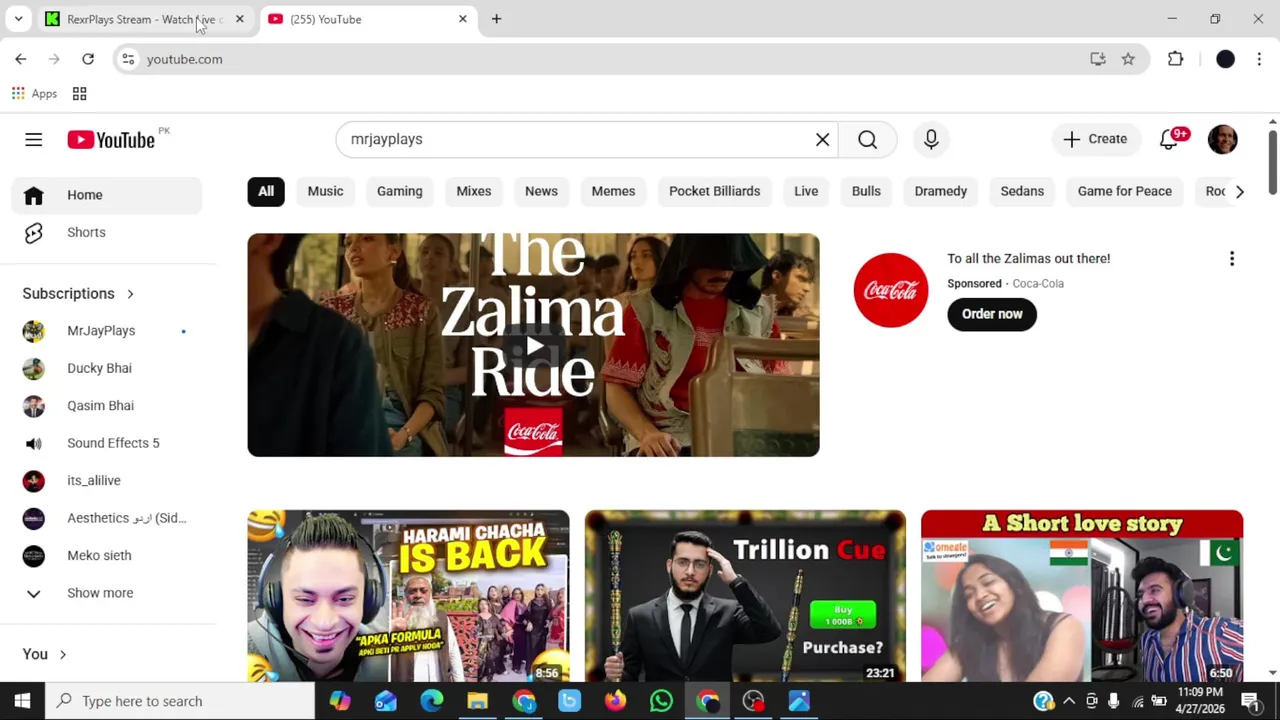Open the Chrome profile icon
This screenshot has width=1280, height=720.
(1225, 59)
